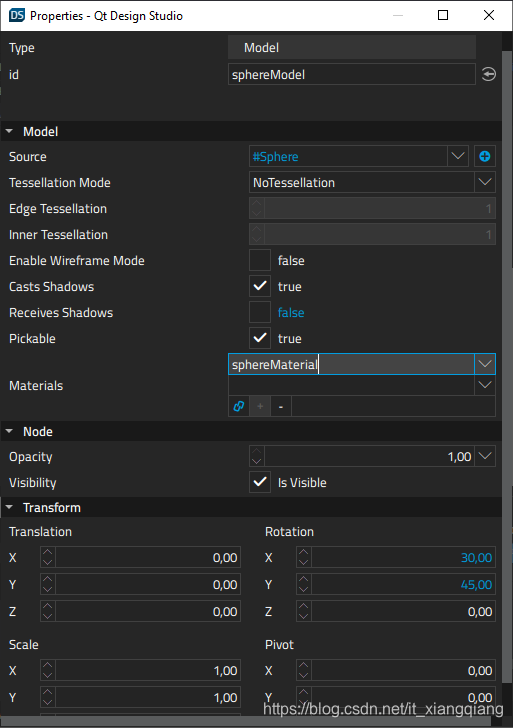The image size is (513, 728).
Task: Uncheck Casts Shadows checkbox
Action: pos(260,286)
